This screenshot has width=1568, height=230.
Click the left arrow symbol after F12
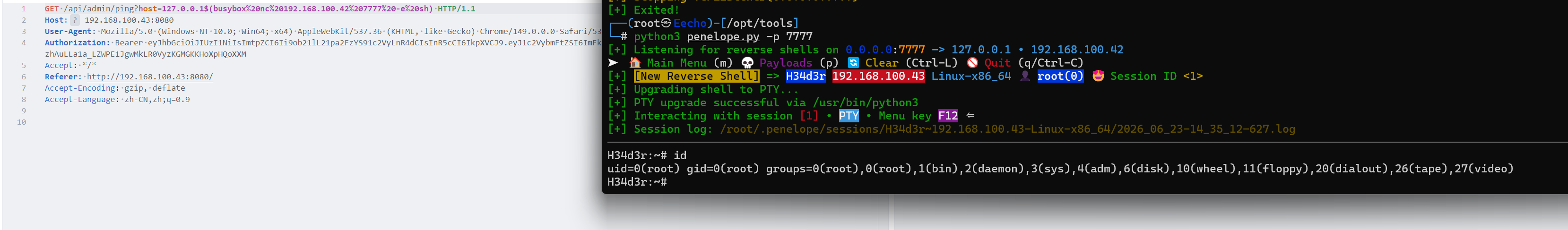click(971, 116)
